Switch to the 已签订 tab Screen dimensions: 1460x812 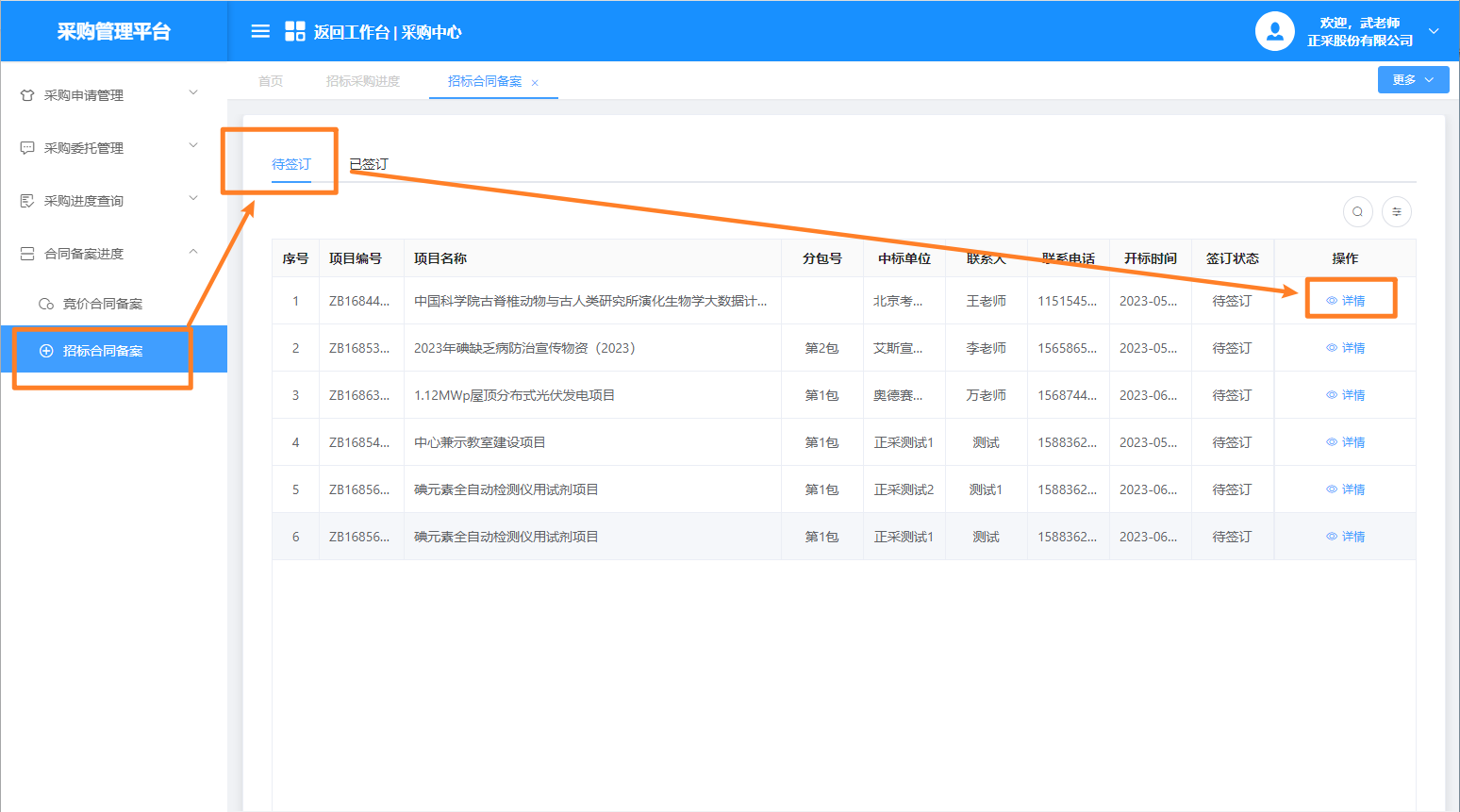(x=369, y=164)
